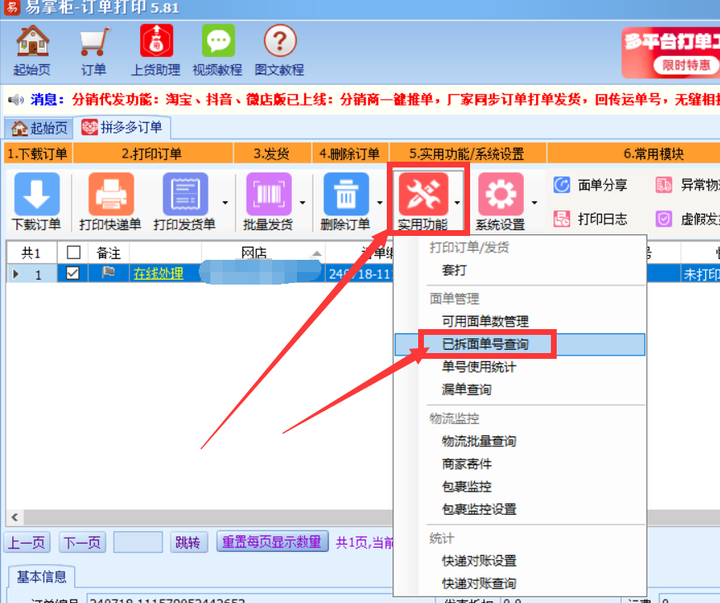The width and height of the screenshot is (720, 603).
Task: Click the 面单分享 icon
Action: pos(562,185)
